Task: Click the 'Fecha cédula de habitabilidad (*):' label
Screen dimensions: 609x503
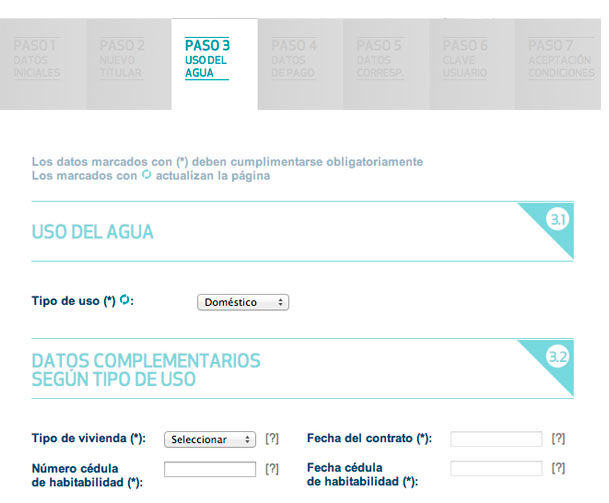Action: (x=362, y=475)
